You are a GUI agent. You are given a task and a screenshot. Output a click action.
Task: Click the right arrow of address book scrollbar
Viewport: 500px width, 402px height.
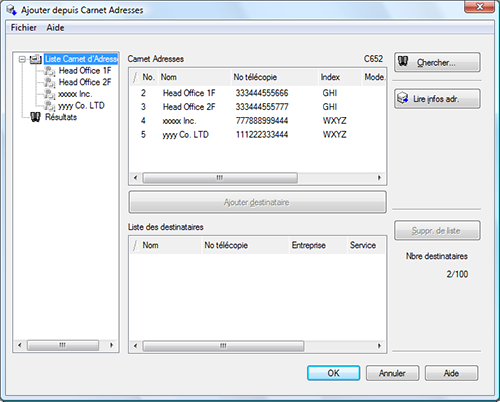(379, 178)
